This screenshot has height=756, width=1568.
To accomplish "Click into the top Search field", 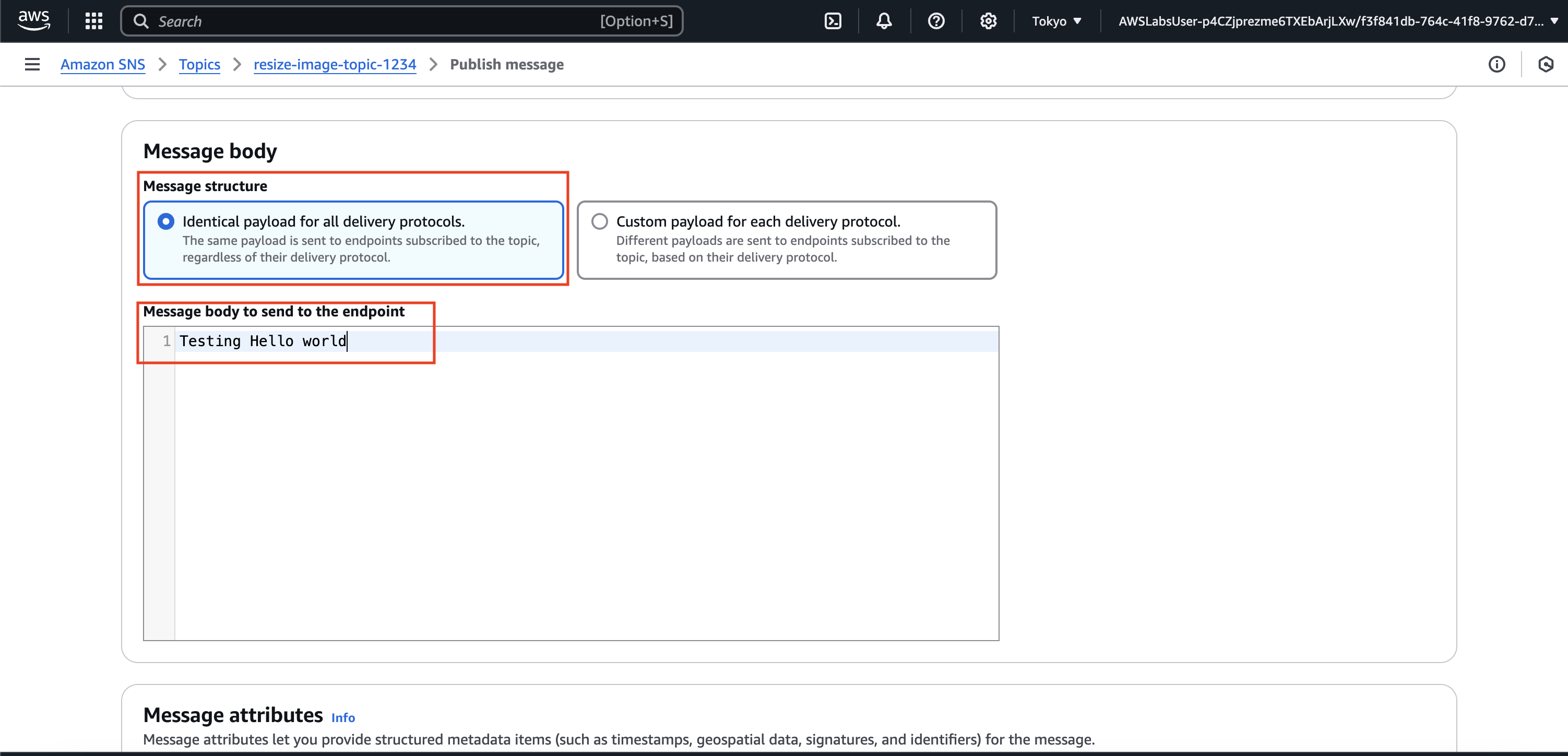I will point(402,21).
